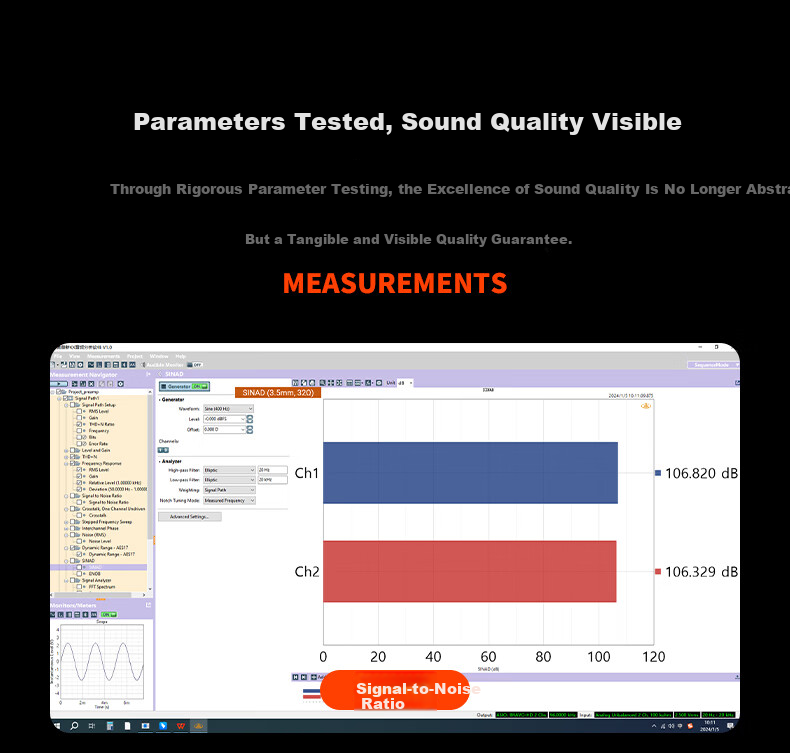
Task: Check the ENOB checkbox
Action: pos(79,574)
